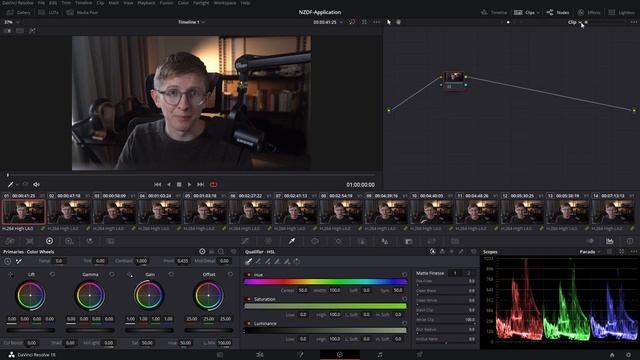
Task: Toggle loop playback button
Action: click(x=213, y=184)
